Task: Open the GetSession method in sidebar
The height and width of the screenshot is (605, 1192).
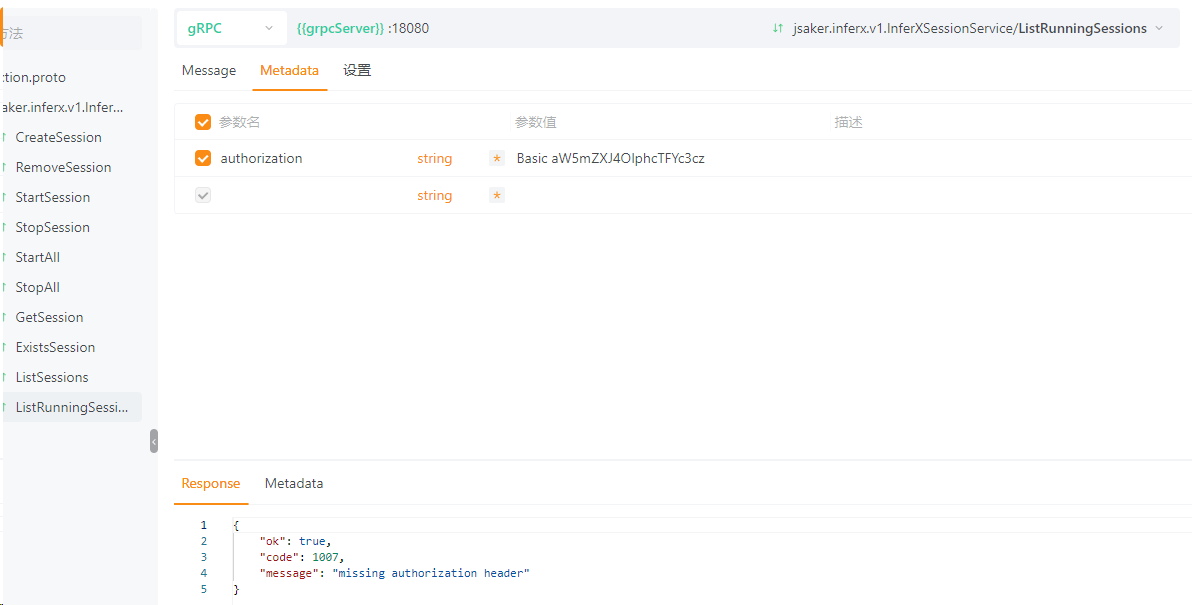Action: pyautogui.click(x=50, y=318)
